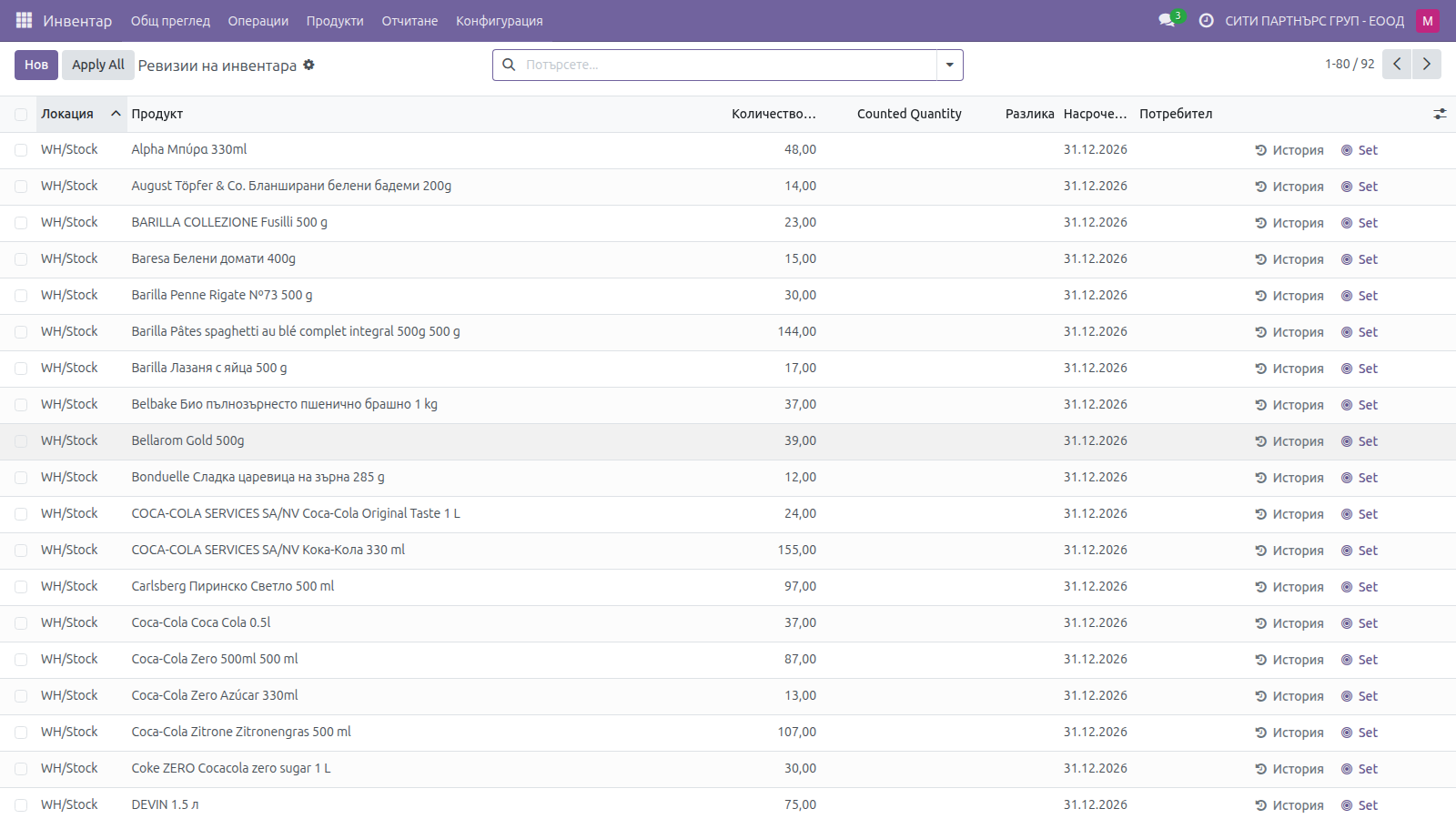Open История for Bellarom Gold 500g
The image size is (1456, 819).
pyautogui.click(x=1289, y=441)
